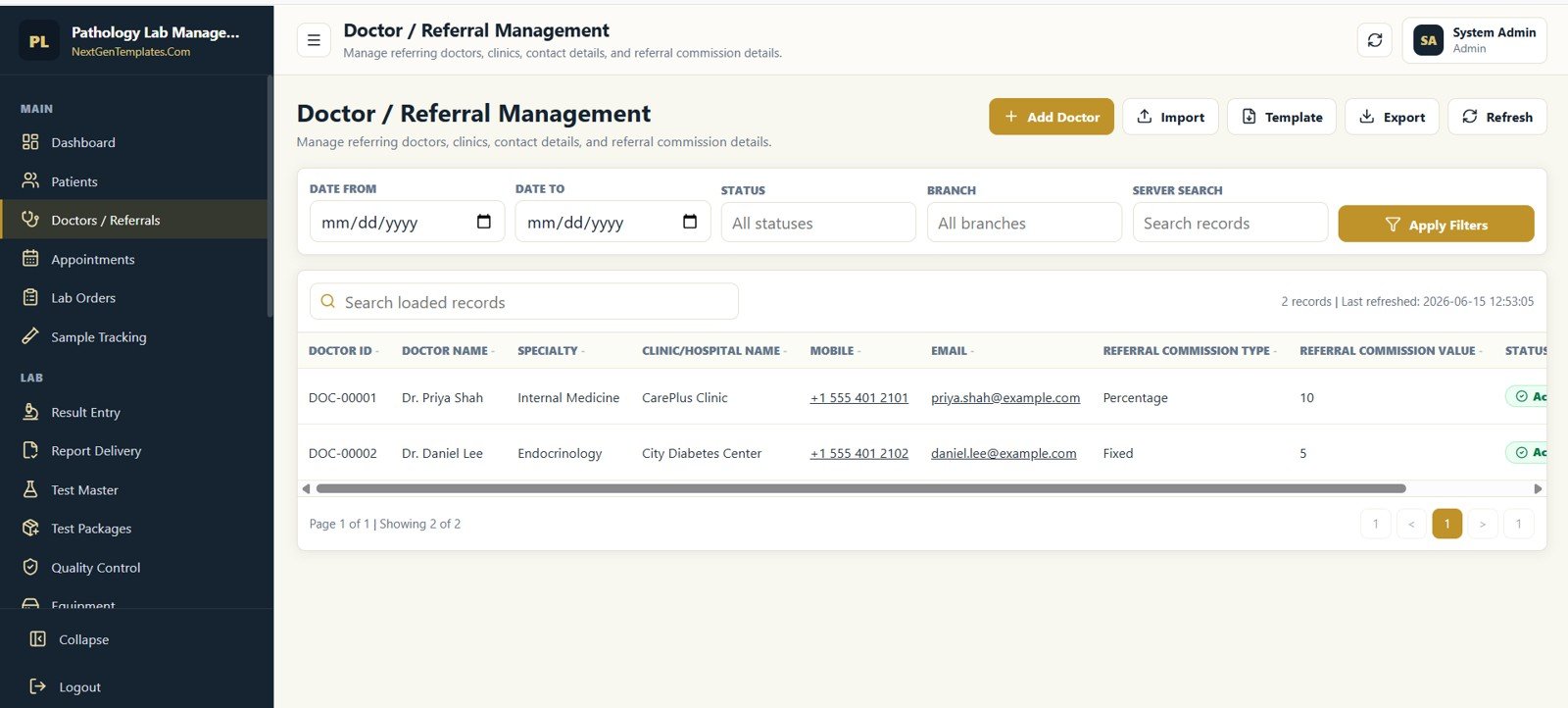The height and width of the screenshot is (708, 1568).
Task: Open System Admin profile menu
Action: [x=1474, y=40]
